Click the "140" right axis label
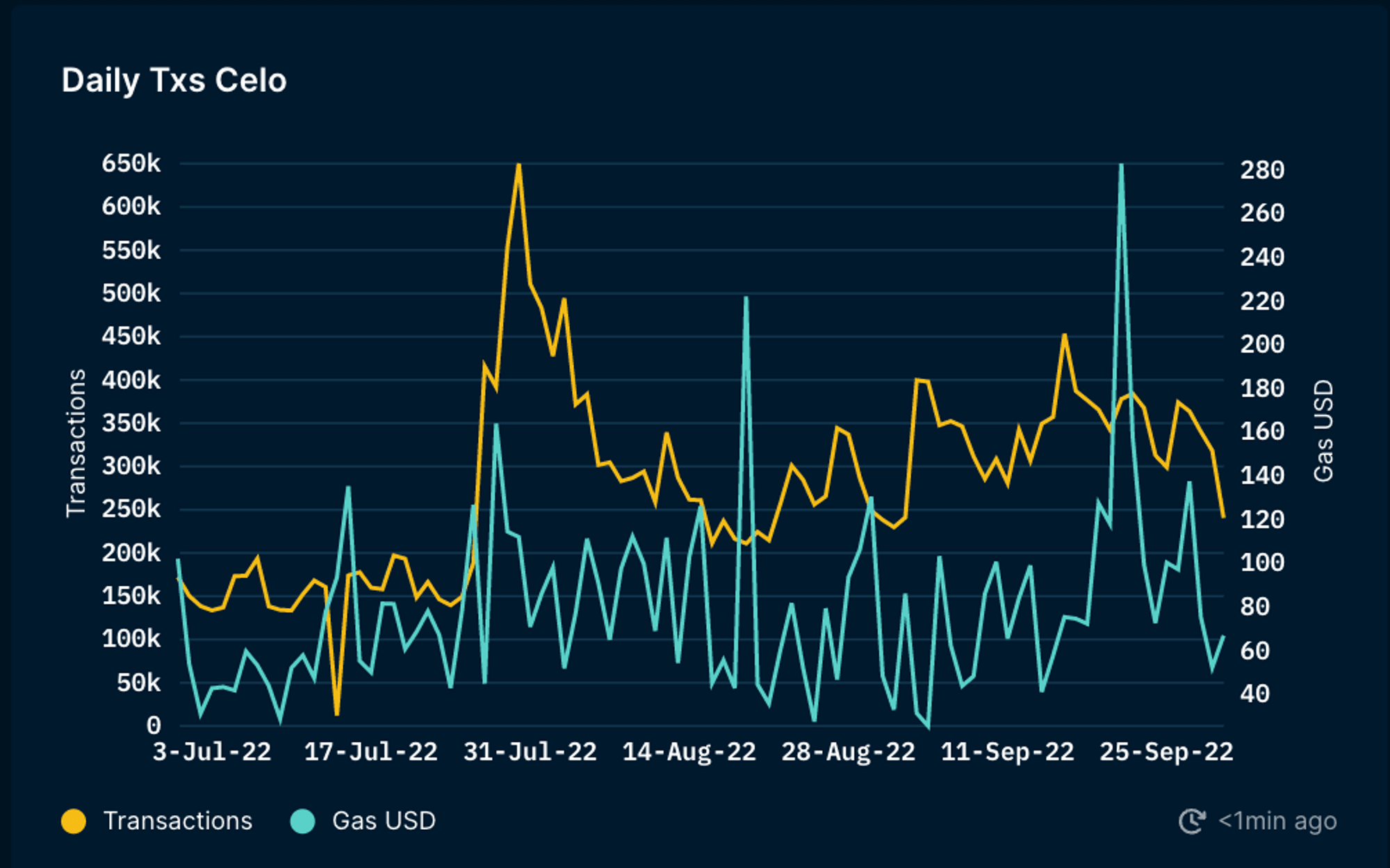The height and width of the screenshot is (868, 1390). (1263, 476)
